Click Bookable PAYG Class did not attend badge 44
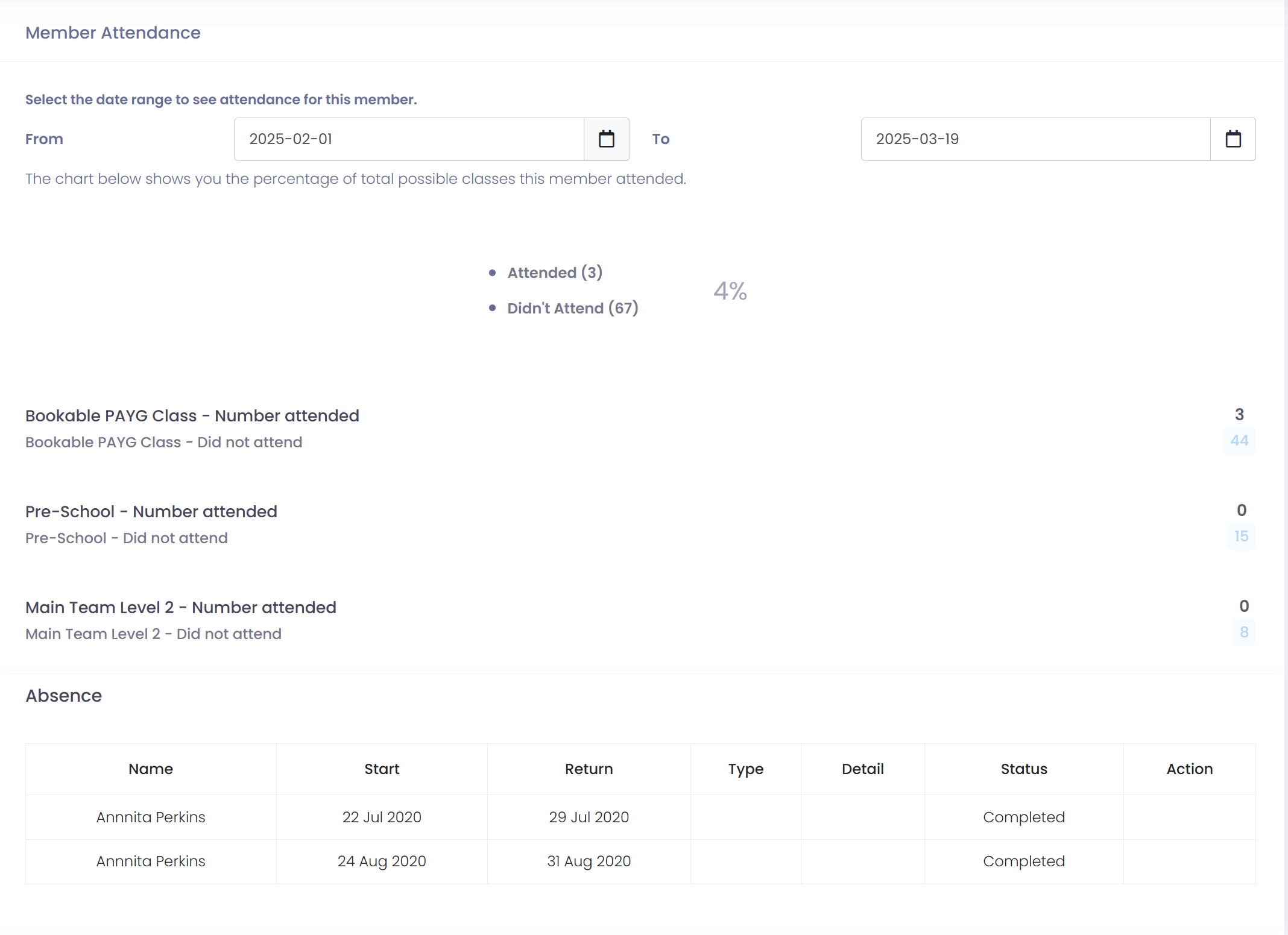This screenshot has width=1288, height=935. pos(1239,441)
